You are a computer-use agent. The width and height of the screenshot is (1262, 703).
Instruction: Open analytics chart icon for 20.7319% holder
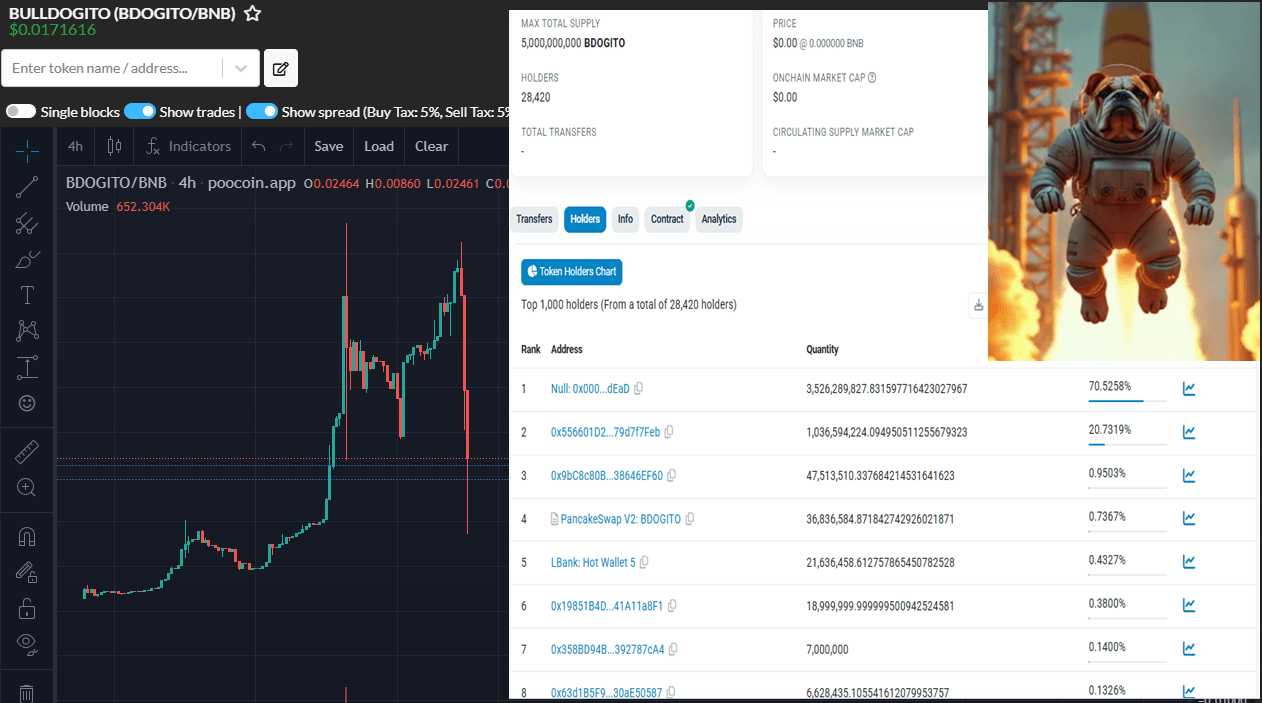(x=1189, y=432)
